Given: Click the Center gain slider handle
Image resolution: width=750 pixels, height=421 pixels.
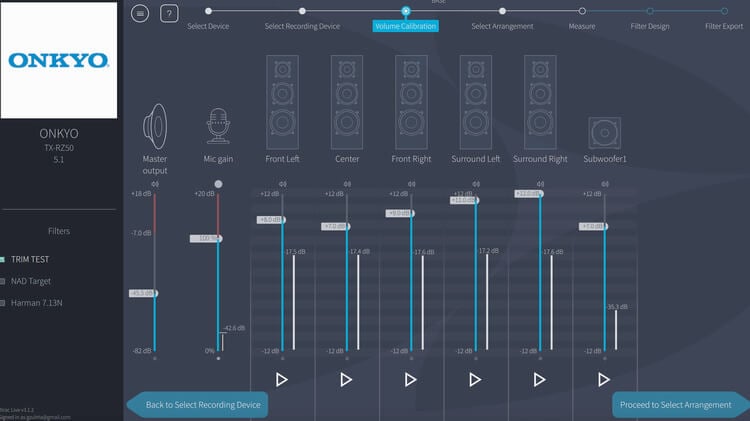Looking at the screenshot, I should tap(336, 226).
